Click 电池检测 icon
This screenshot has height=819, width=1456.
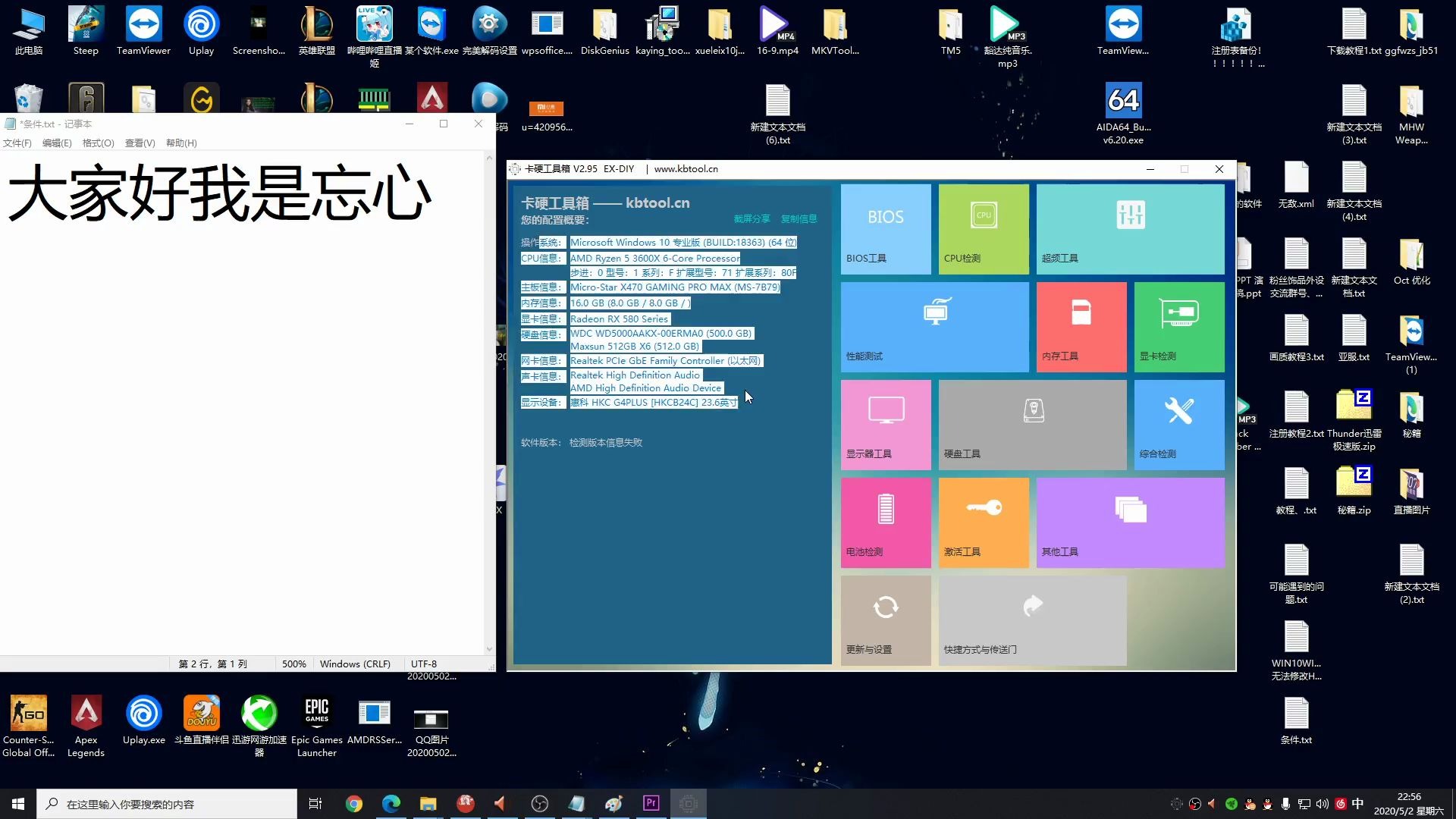[x=885, y=520]
